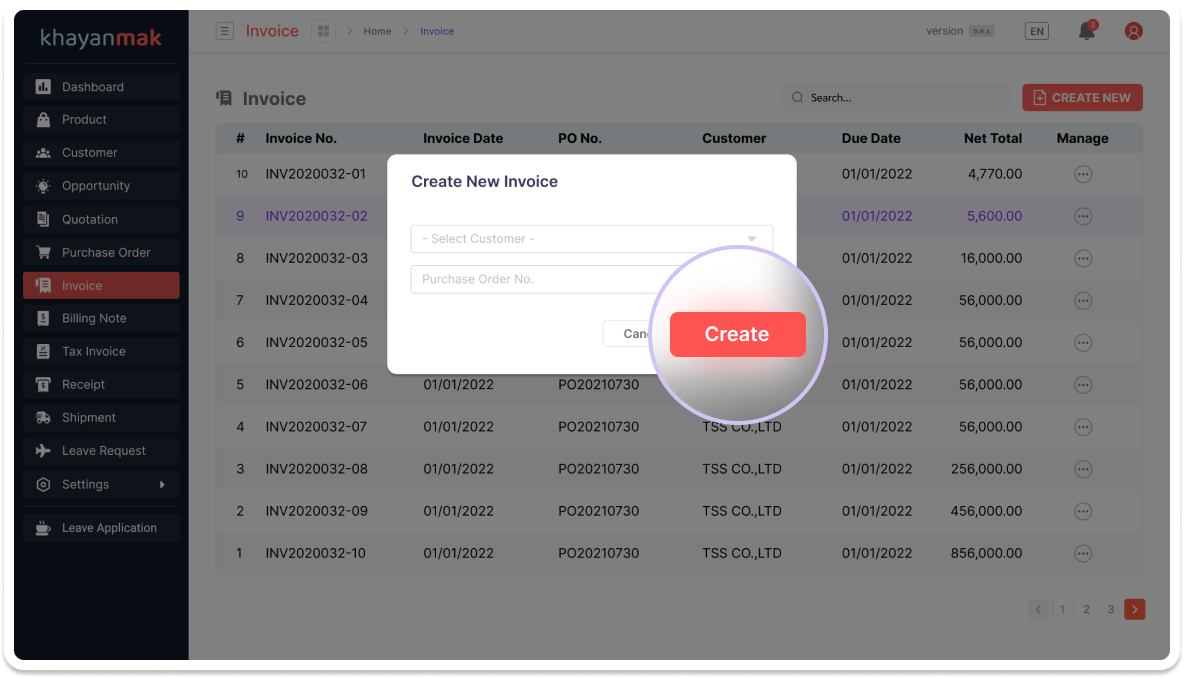The image size is (1184, 678).
Task: Click the Home breadcrumb link
Action: pyautogui.click(x=377, y=31)
